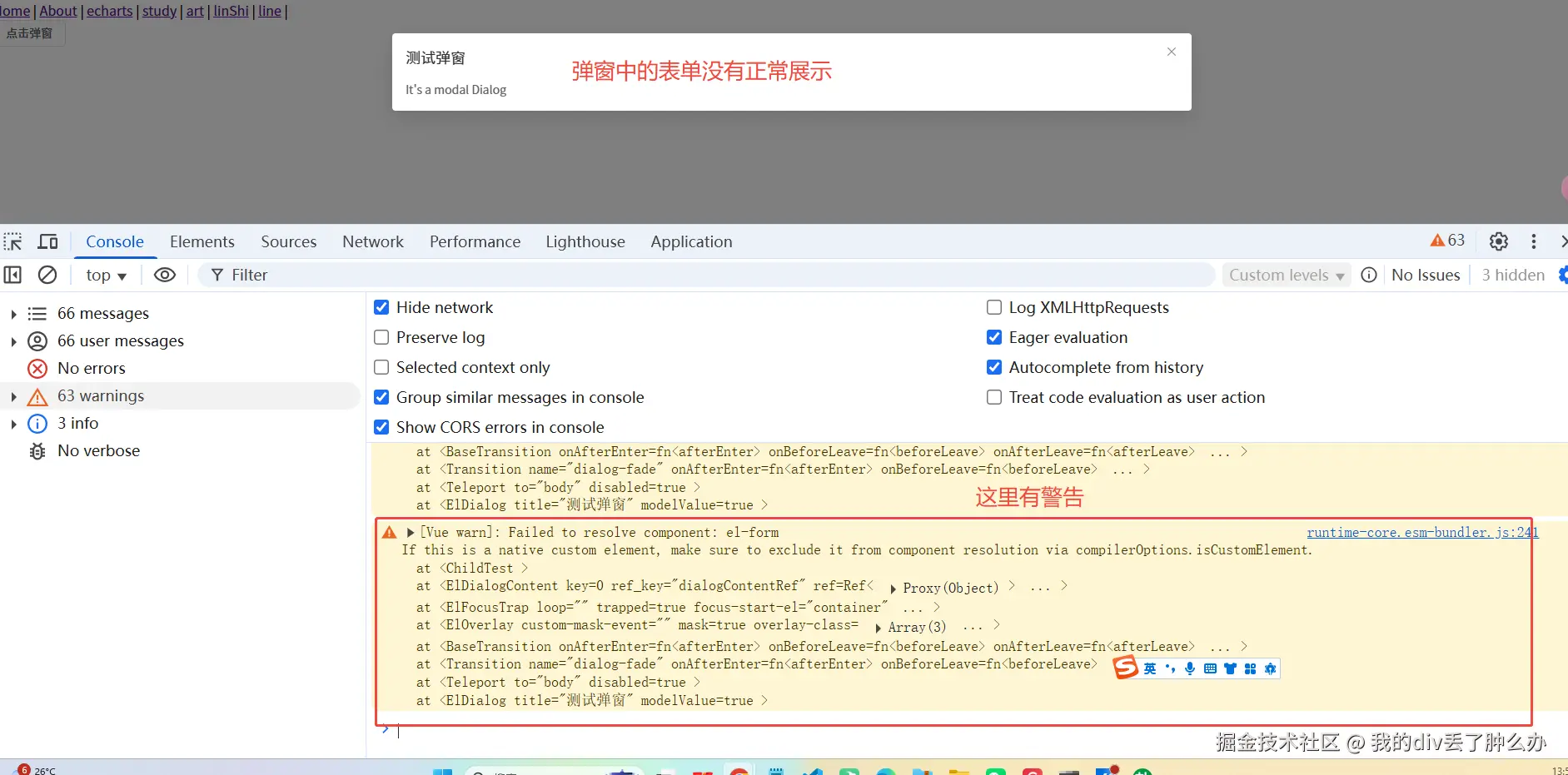Open the Lighthouse tab

(x=585, y=241)
